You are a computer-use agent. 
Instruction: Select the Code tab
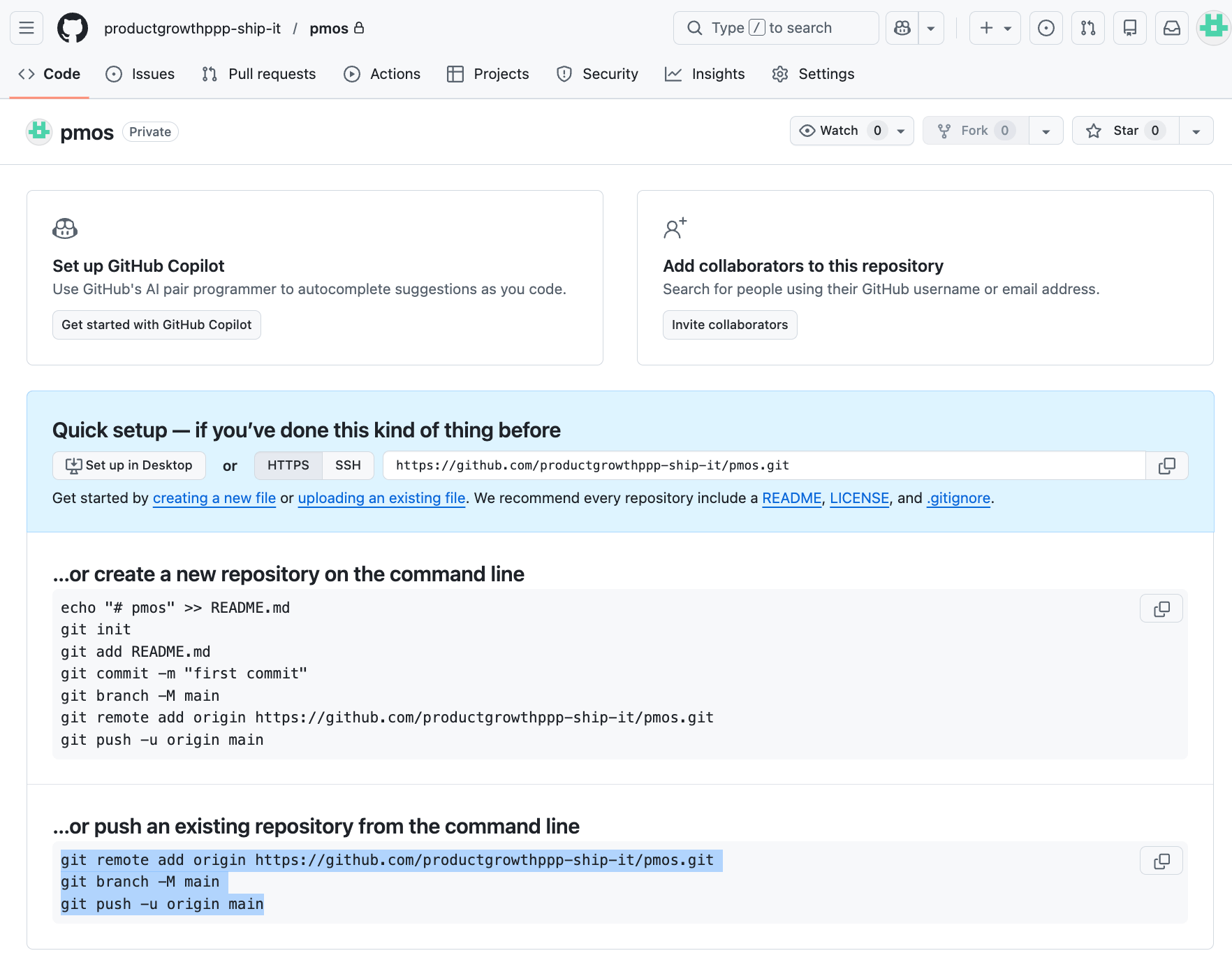tap(50, 74)
